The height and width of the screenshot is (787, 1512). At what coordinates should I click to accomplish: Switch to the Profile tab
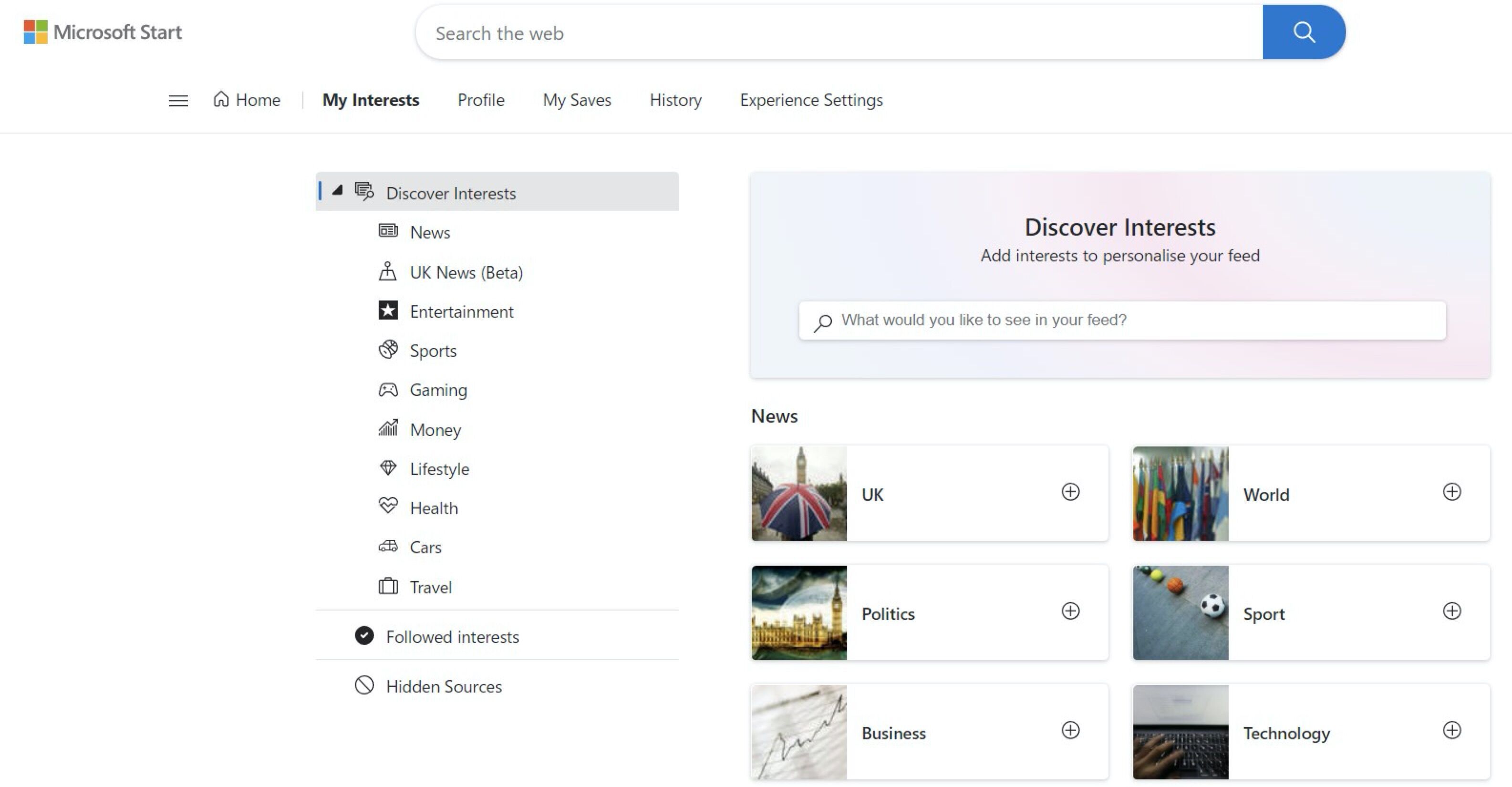click(x=481, y=100)
